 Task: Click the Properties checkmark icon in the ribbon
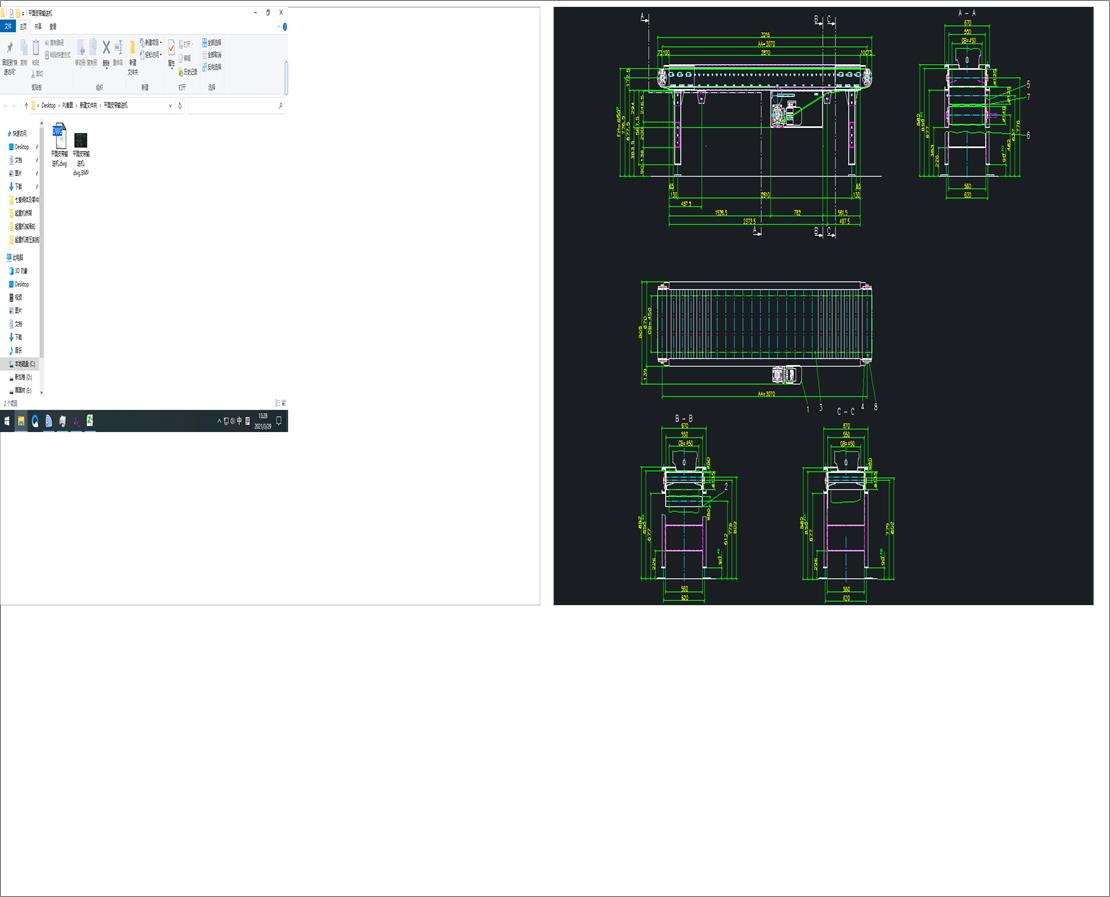point(171,47)
